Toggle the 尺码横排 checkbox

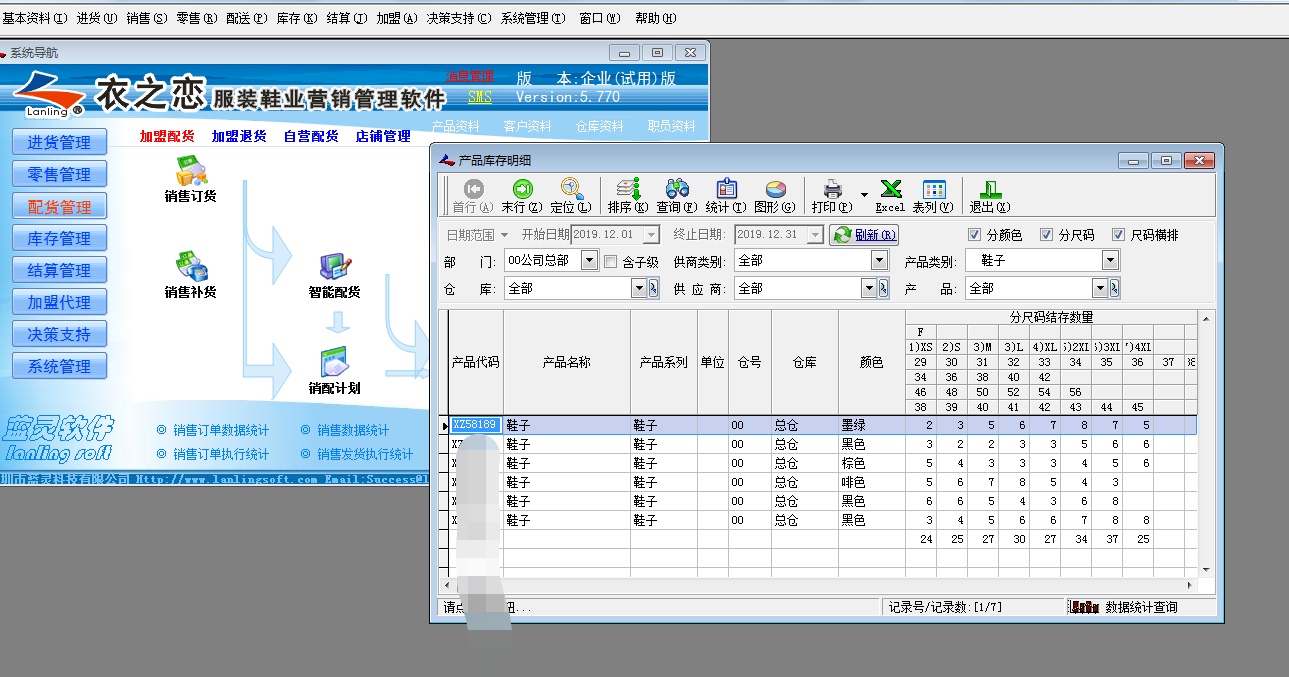click(1119, 234)
